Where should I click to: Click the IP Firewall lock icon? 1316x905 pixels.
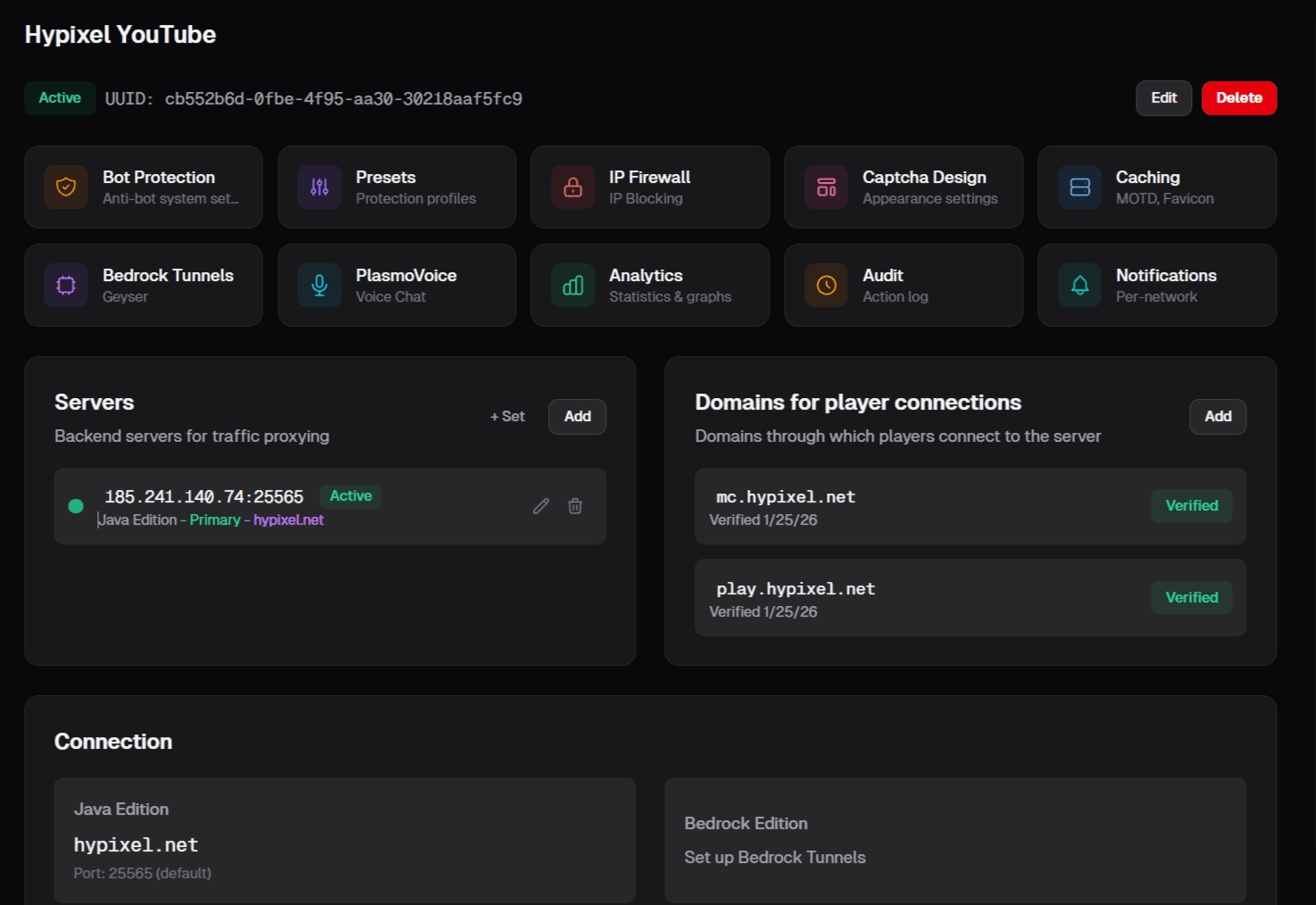[573, 187]
